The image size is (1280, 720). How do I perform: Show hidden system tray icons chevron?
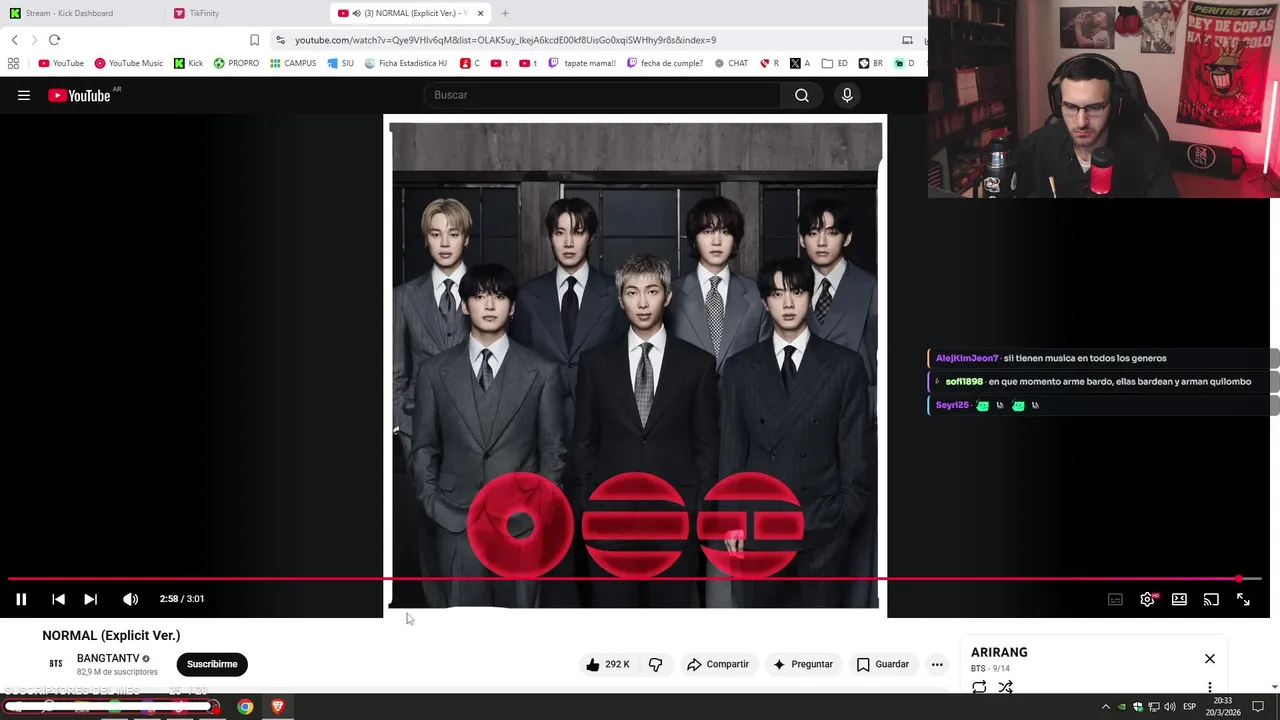click(x=1105, y=707)
